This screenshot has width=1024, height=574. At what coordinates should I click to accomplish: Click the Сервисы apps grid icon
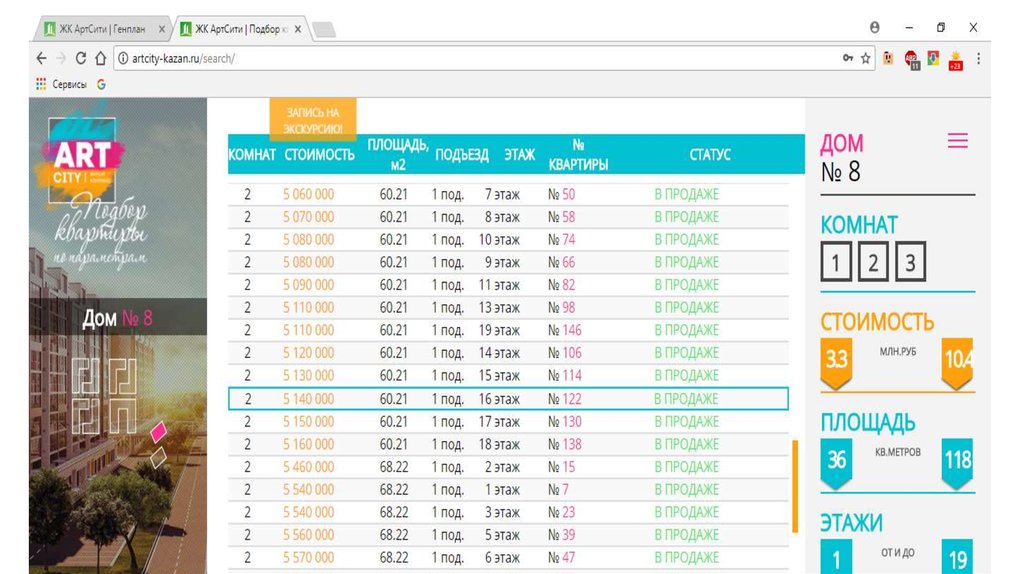[x=41, y=85]
